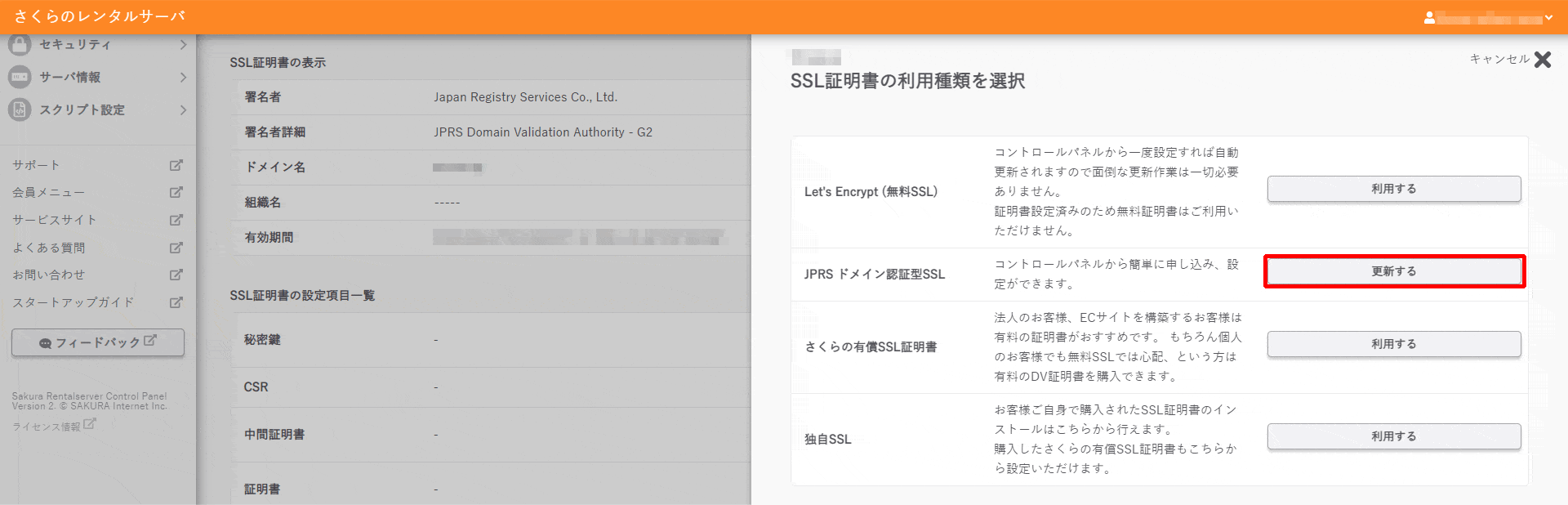Click external link icon next to 会員メニュー
Screen dimensions: 1568x505
[176, 193]
